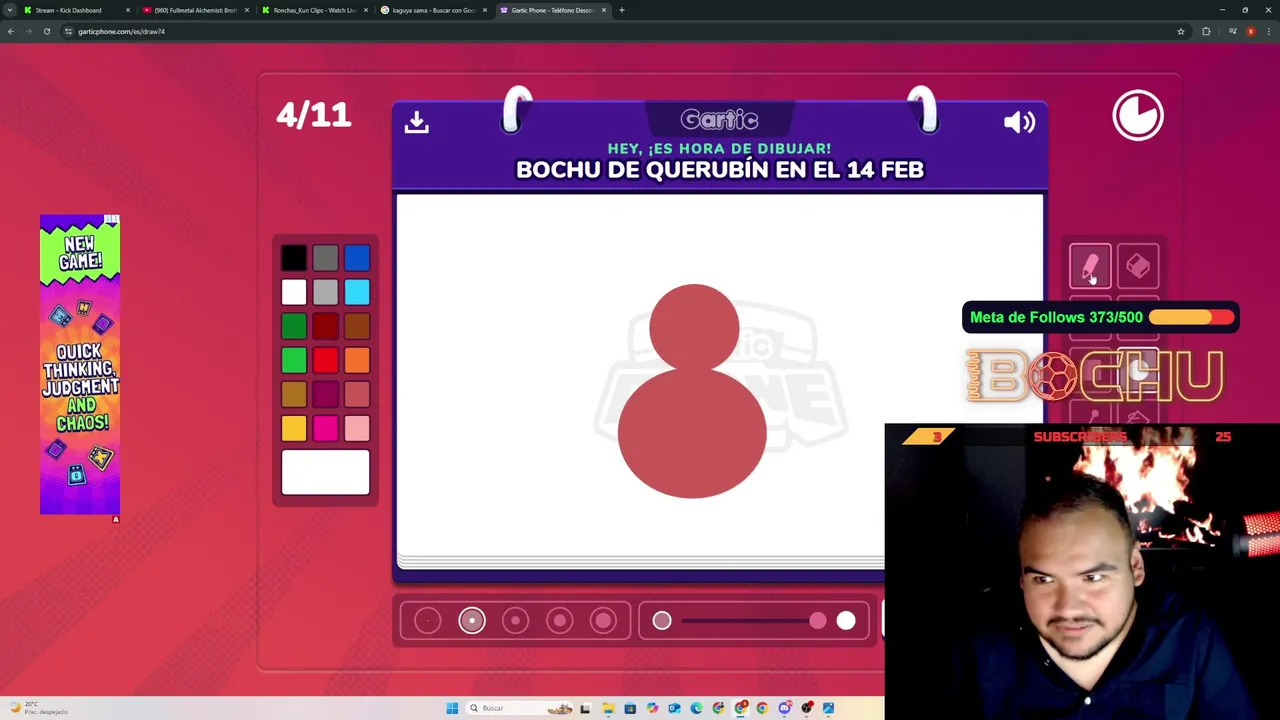Image resolution: width=1280 pixels, height=720 pixels.
Task: Pick the black color swatch
Action: point(294,259)
